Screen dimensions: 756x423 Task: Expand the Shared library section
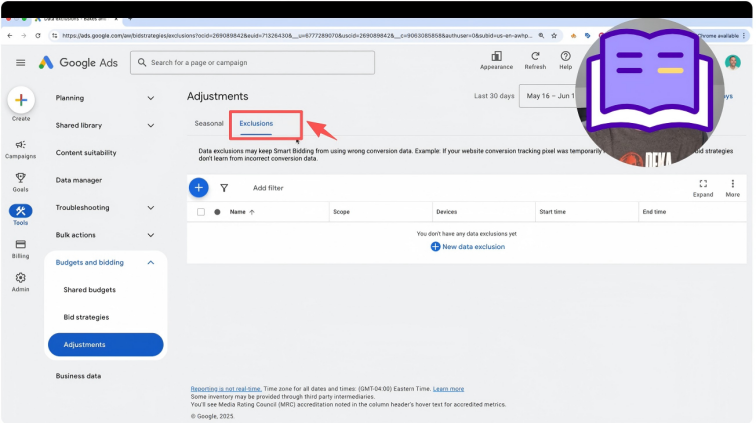(150, 125)
